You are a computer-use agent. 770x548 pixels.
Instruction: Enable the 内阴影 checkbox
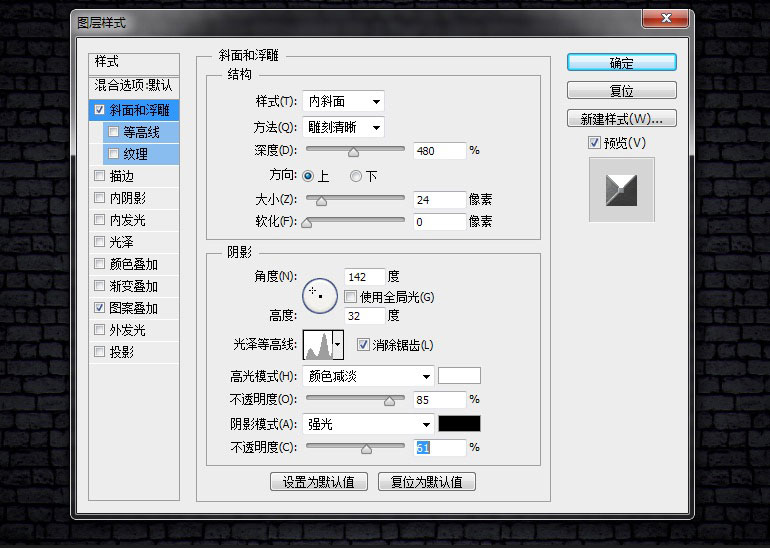pos(99,197)
